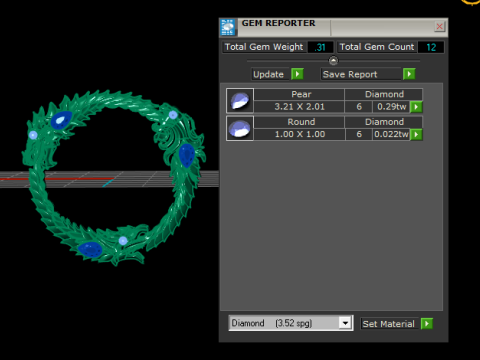Click the Set Material button label
This screenshot has width=480, height=360.
click(x=389, y=324)
